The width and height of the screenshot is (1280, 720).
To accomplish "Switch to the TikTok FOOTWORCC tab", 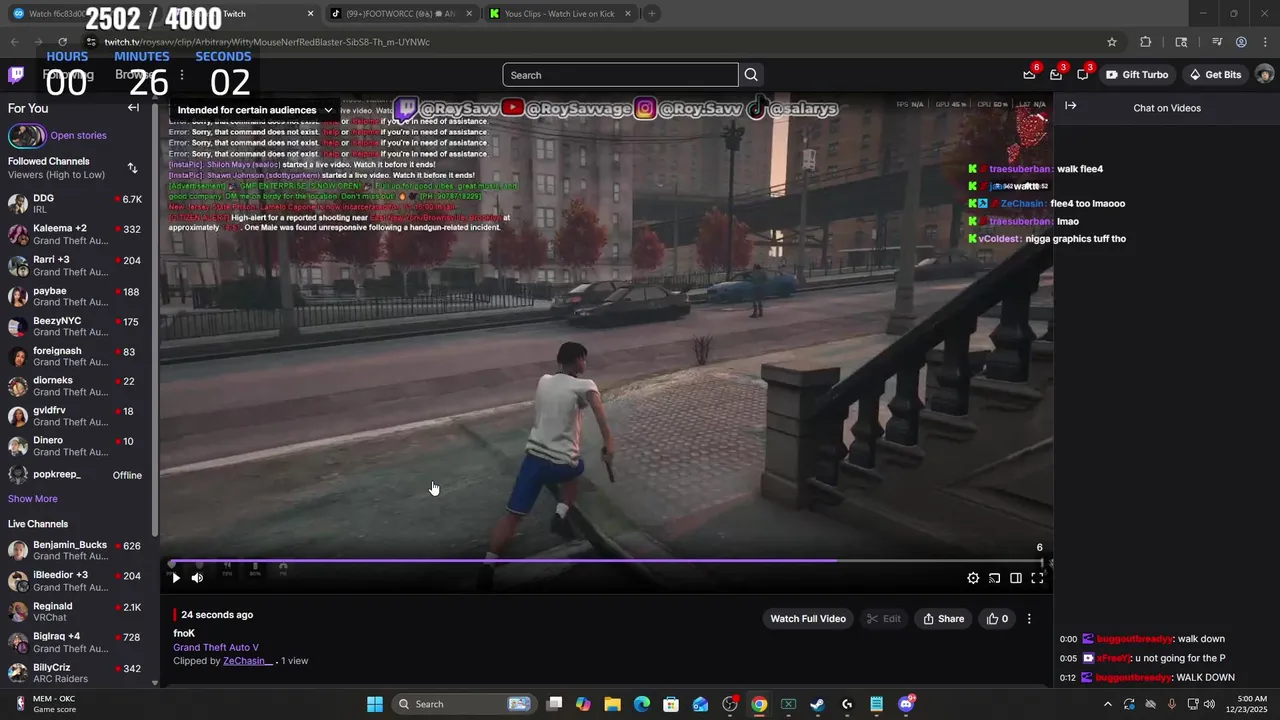I will coord(402,14).
